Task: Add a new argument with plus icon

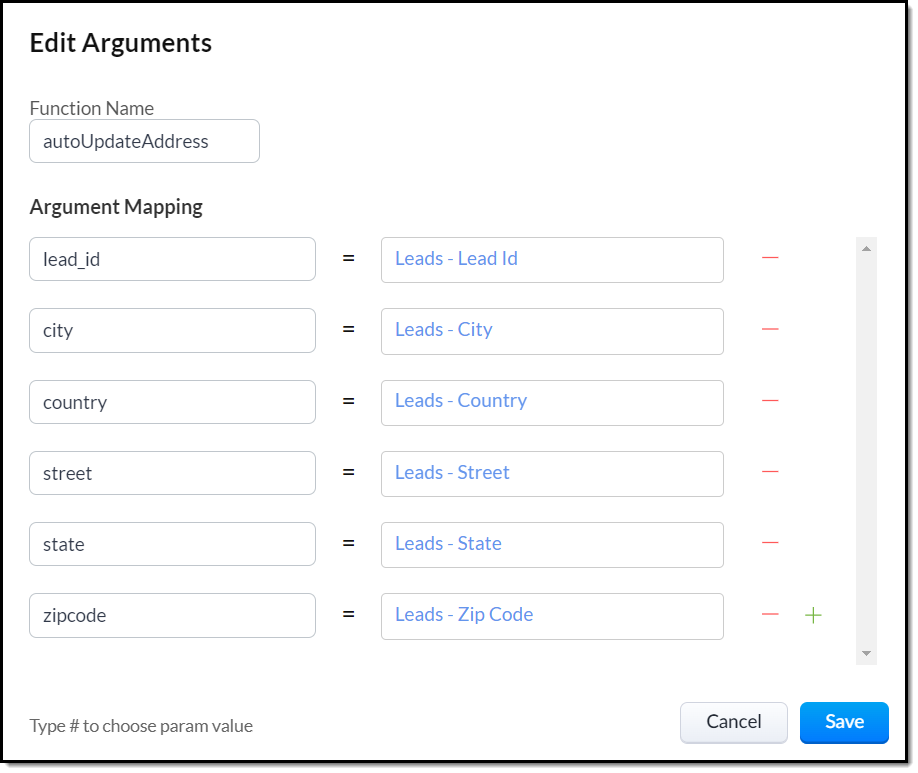Action: click(814, 615)
